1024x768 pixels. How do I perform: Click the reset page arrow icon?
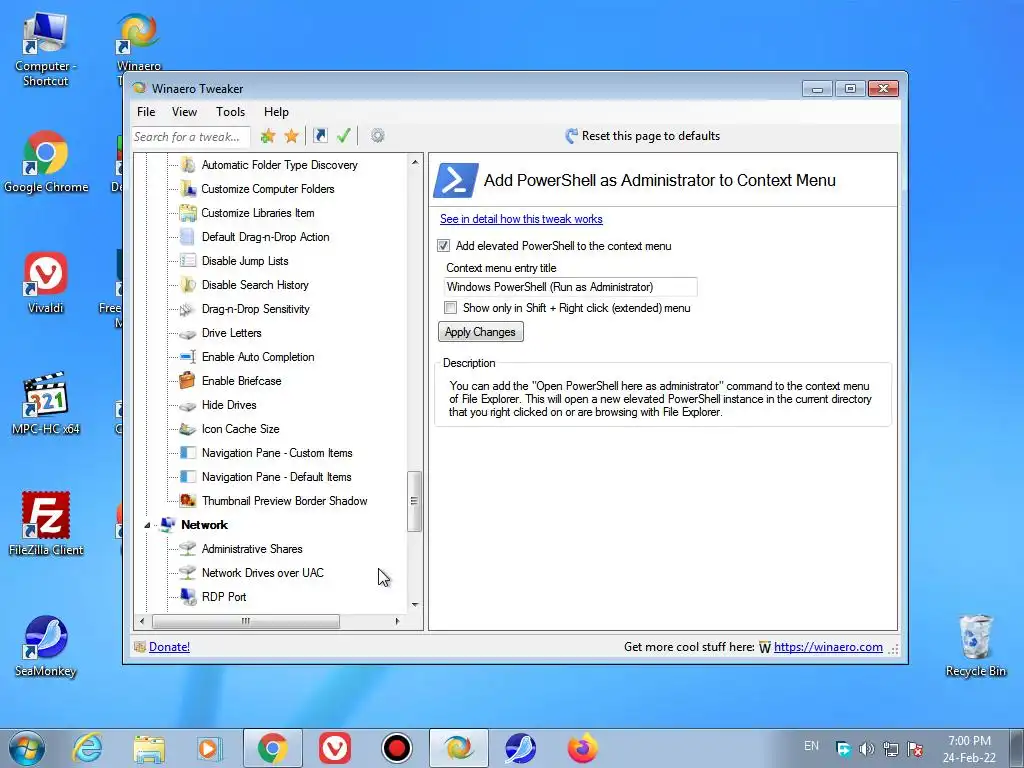[571, 136]
